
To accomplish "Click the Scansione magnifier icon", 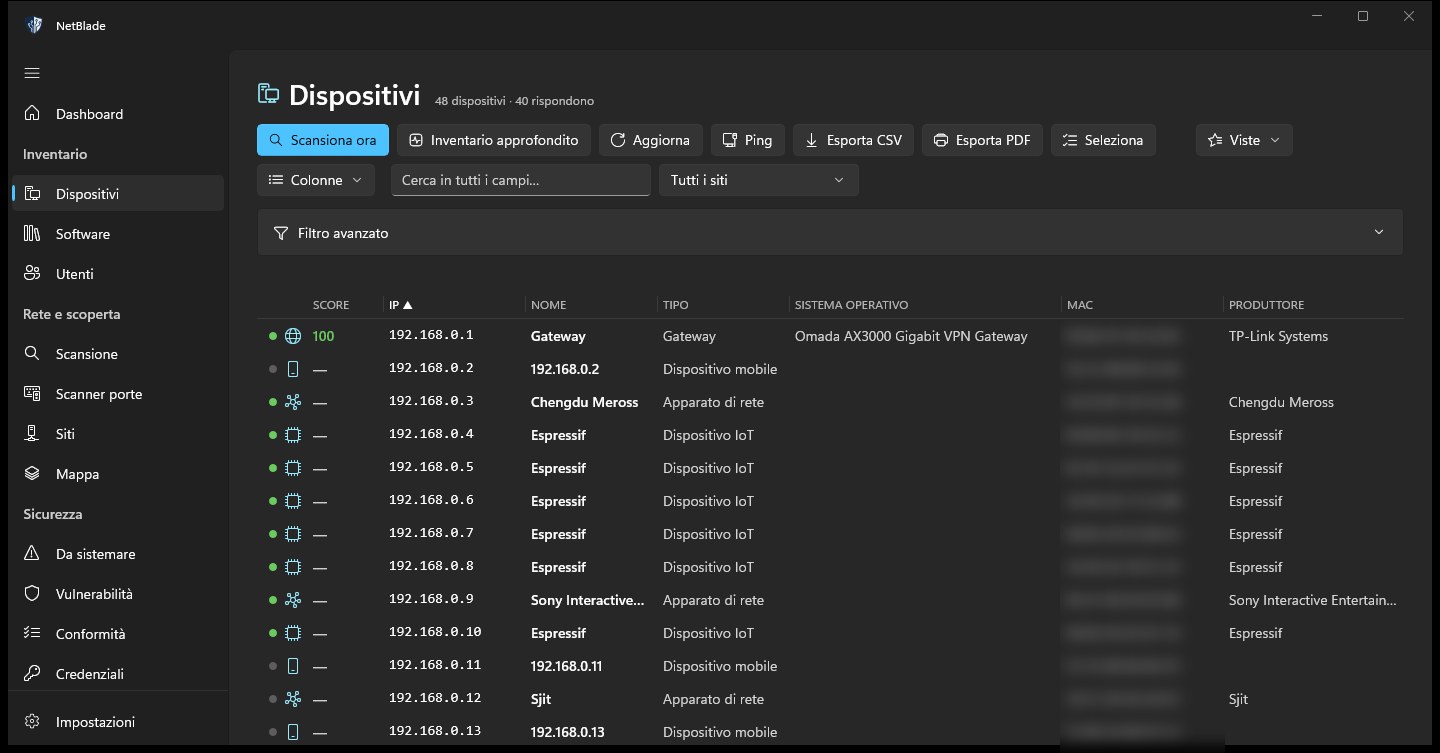I will [33, 354].
